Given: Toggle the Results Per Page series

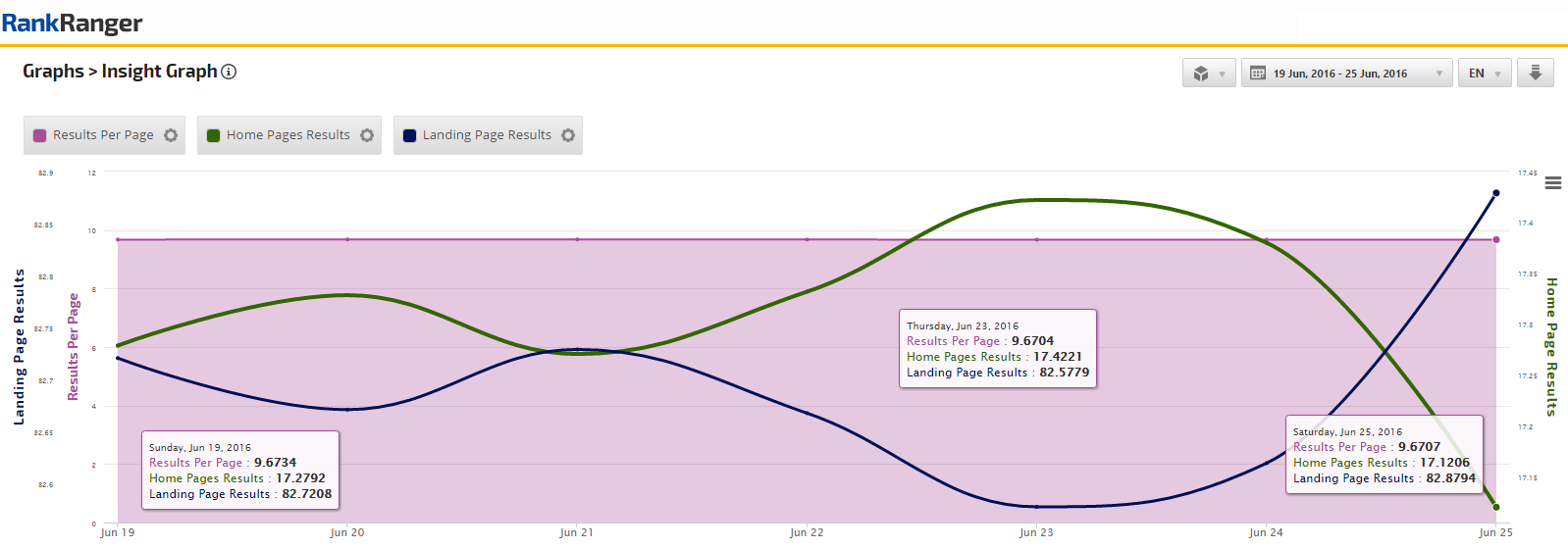Looking at the screenshot, I should tap(103, 135).
